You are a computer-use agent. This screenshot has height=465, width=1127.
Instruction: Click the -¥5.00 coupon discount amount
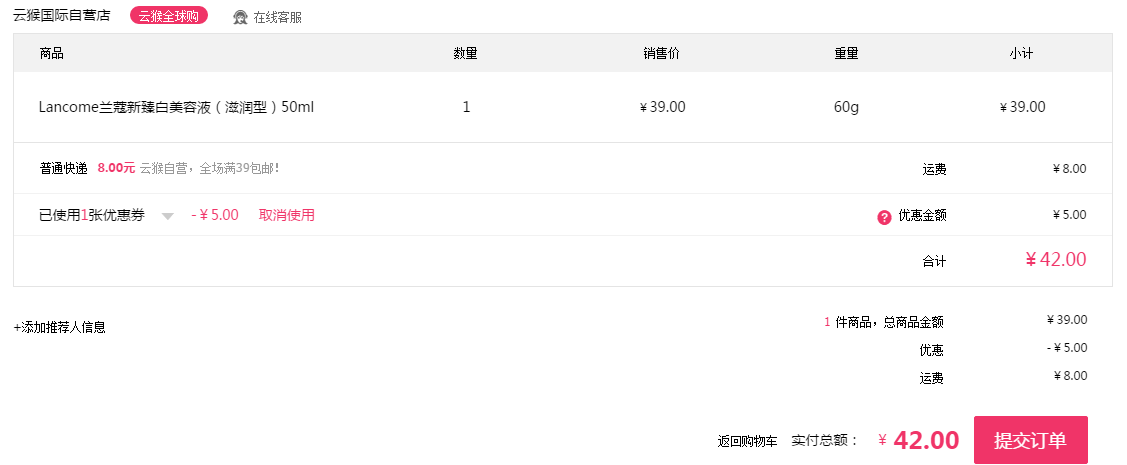[x=215, y=215]
